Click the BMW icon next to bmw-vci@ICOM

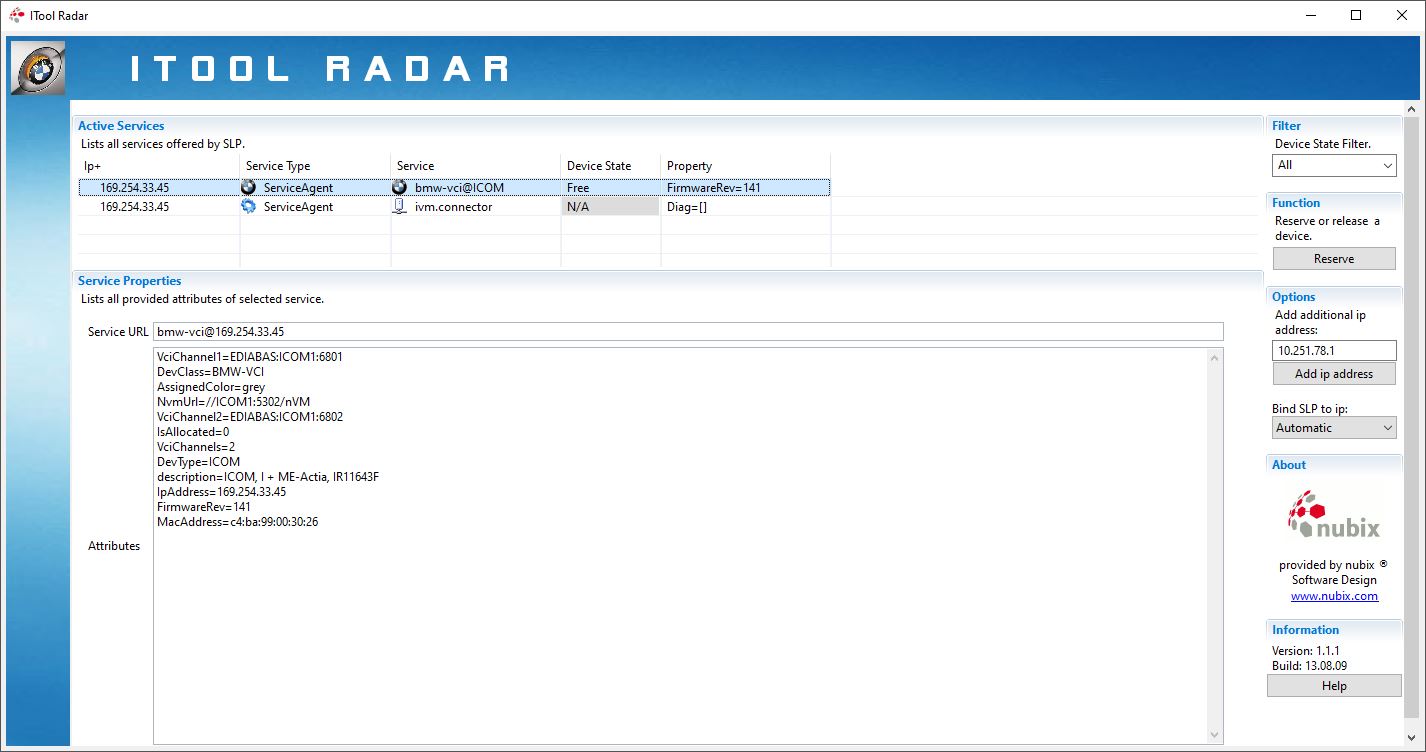click(x=399, y=187)
